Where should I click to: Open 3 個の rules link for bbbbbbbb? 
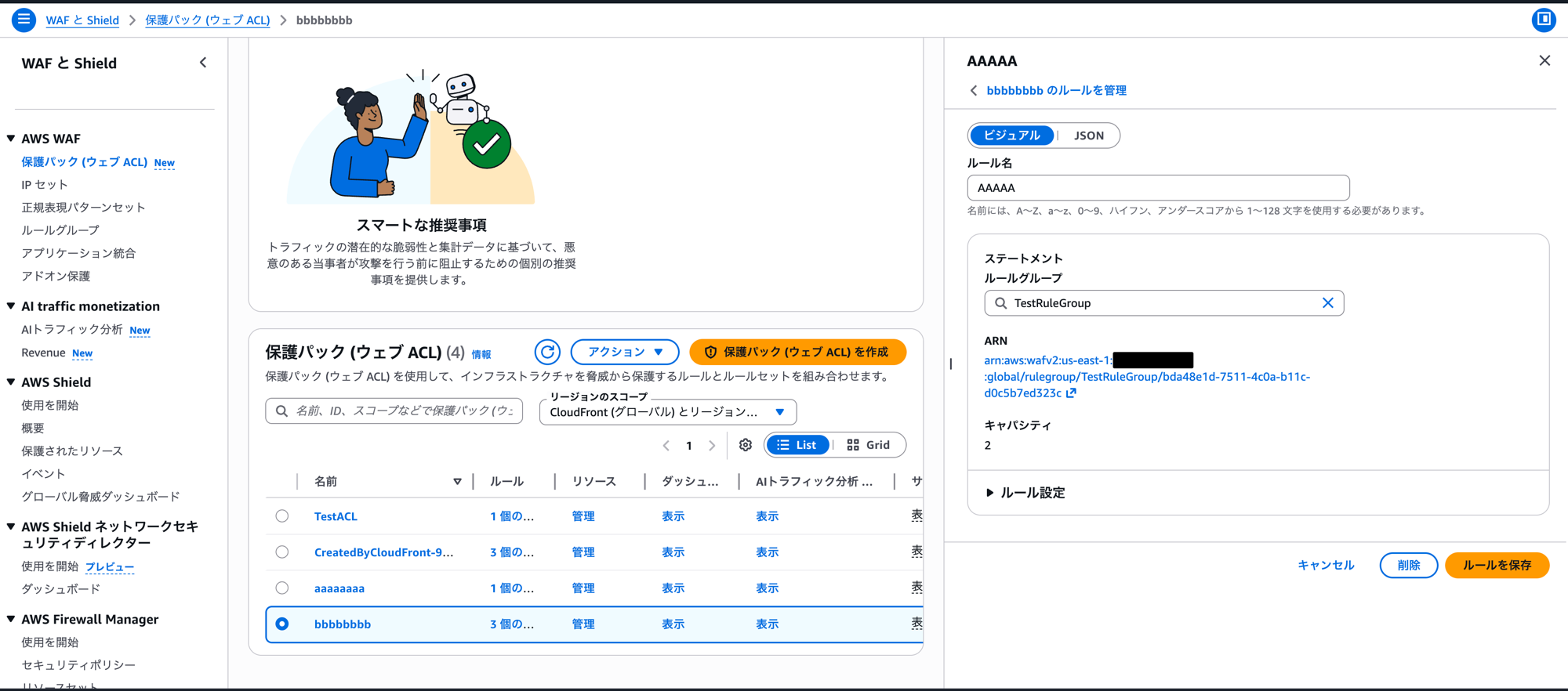point(512,624)
